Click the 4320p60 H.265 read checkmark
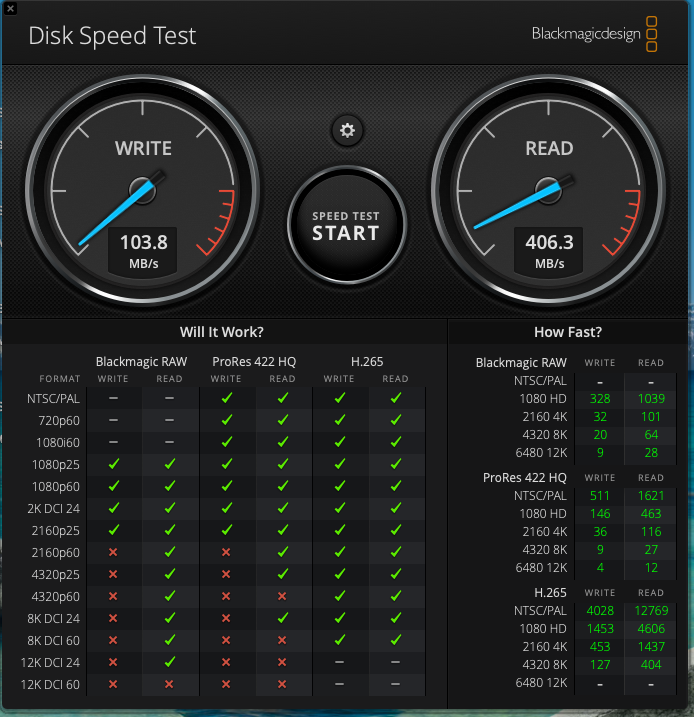This screenshot has height=717, width=694. [396, 596]
